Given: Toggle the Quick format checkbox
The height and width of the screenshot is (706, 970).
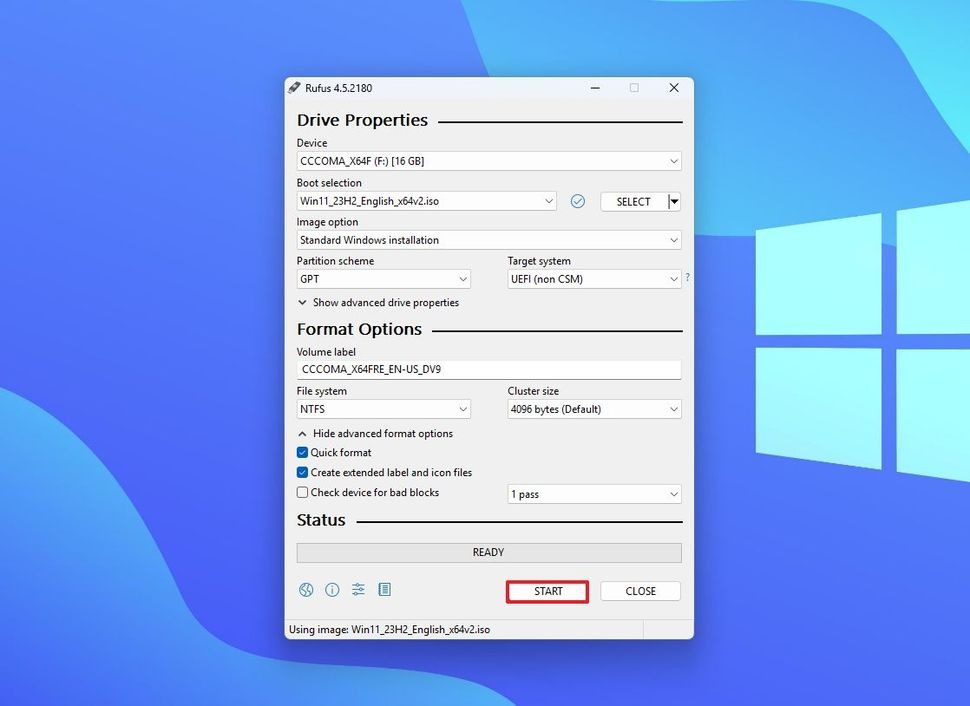Looking at the screenshot, I should (x=303, y=452).
